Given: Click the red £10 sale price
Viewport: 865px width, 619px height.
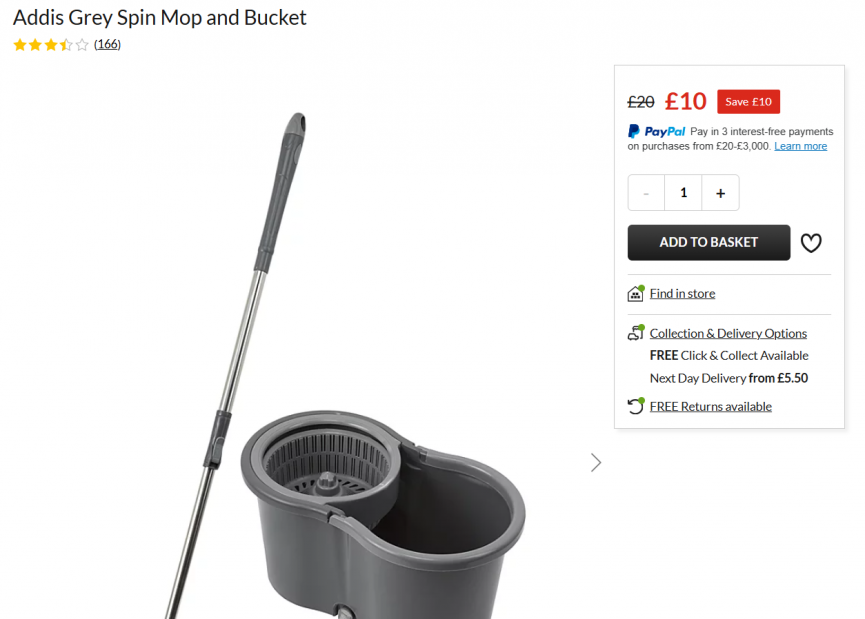Looking at the screenshot, I should (686, 101).
